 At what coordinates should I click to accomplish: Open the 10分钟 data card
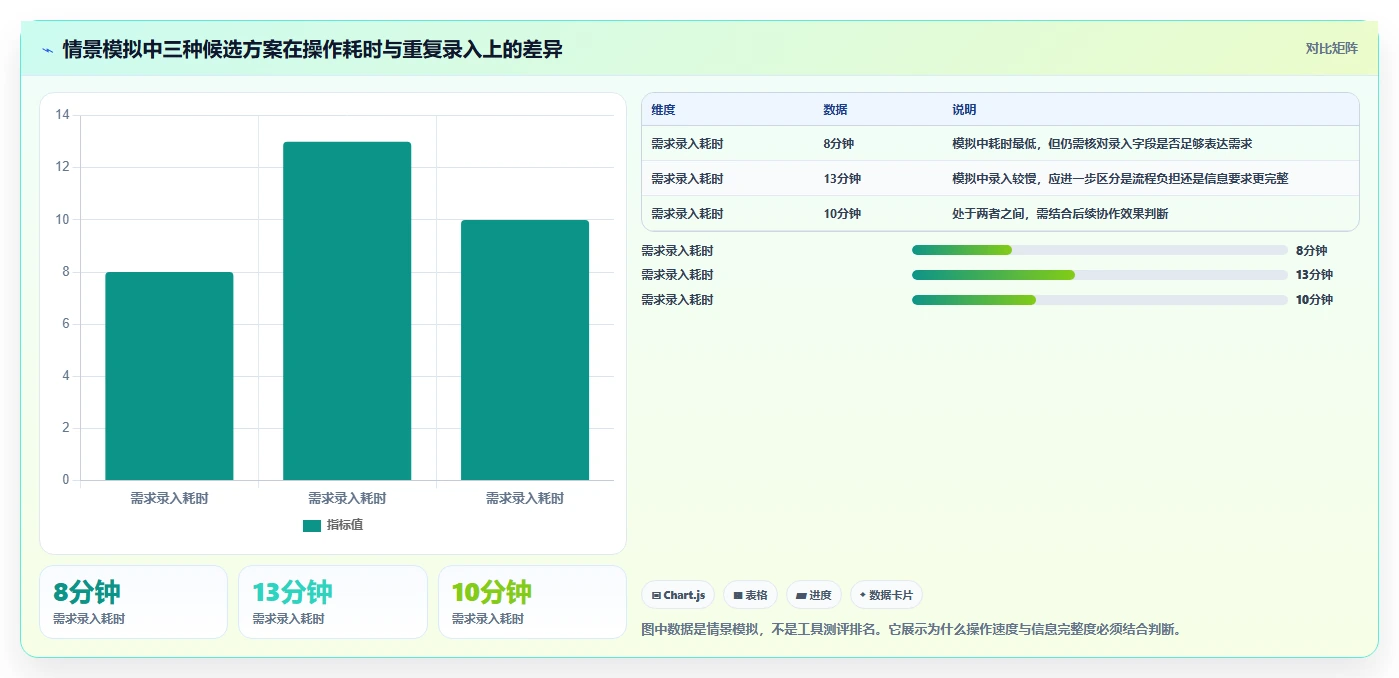click(x=532, y=602)
